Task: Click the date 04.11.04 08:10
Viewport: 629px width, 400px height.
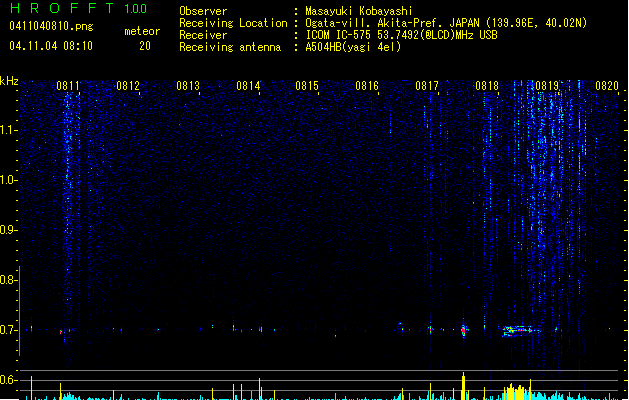Action: pyautogui.click(x=51, y=46)
